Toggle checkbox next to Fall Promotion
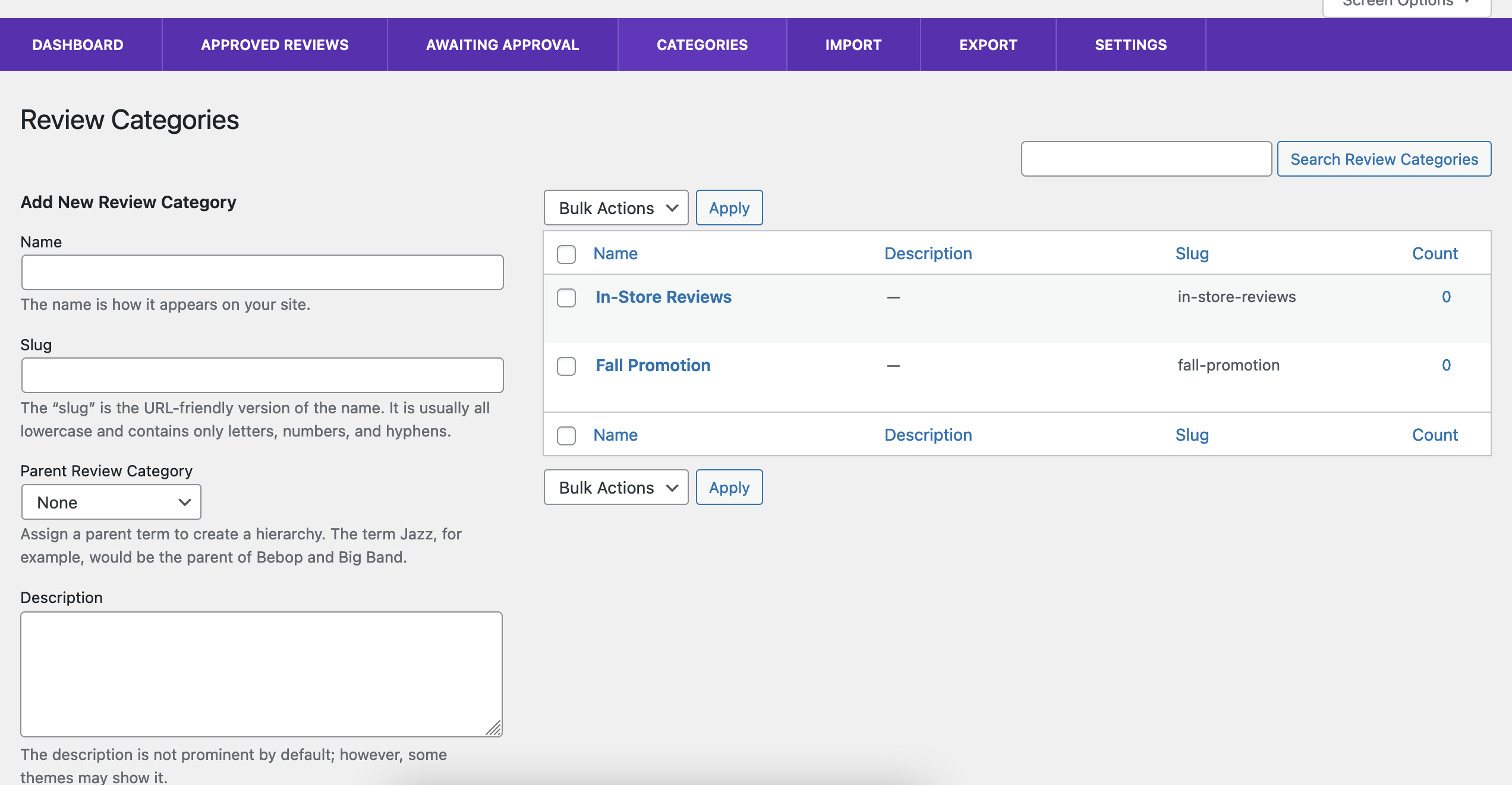The width and height of the screenshot is (1512, 785). coord(565,365)
